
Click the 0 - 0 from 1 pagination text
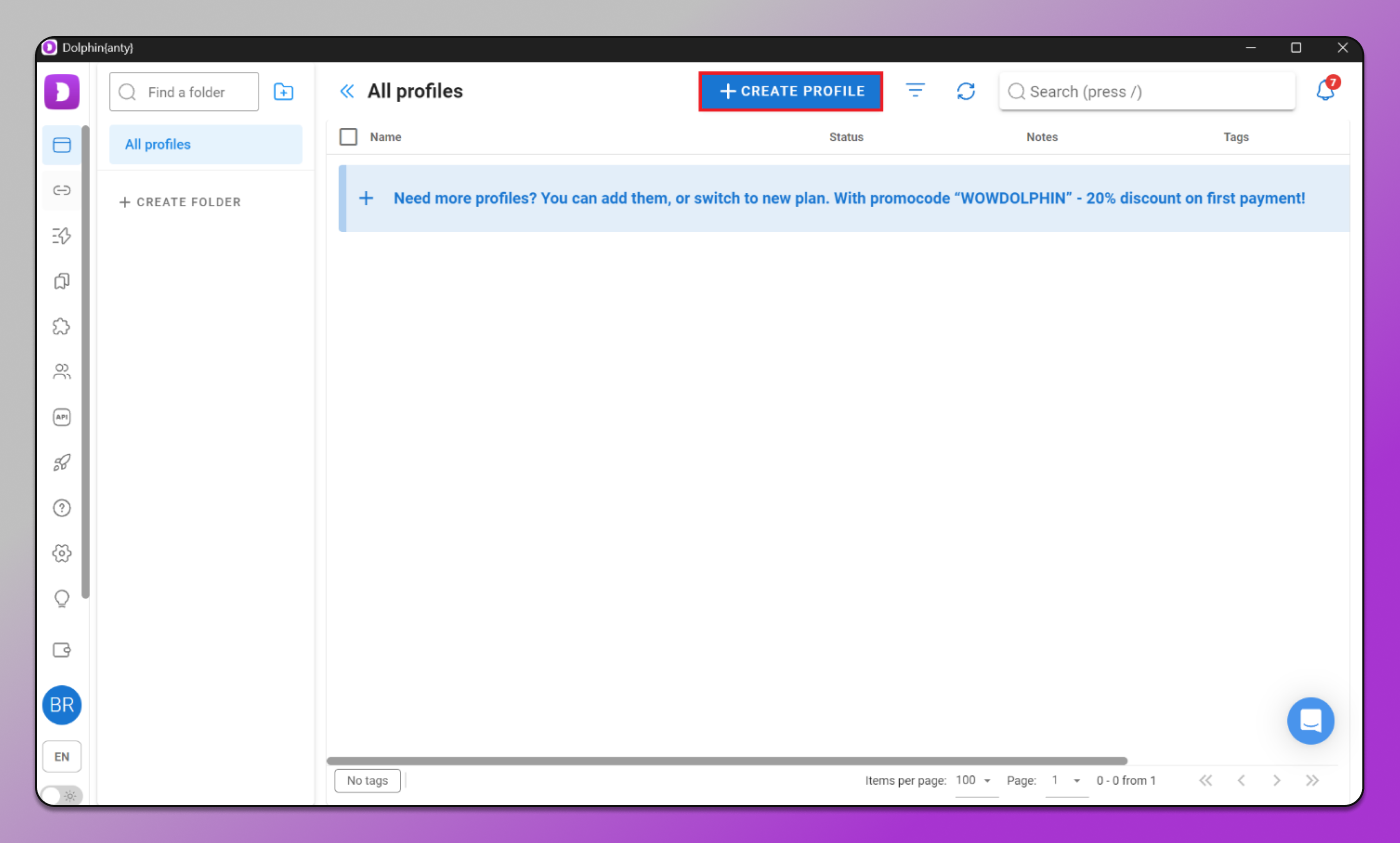point(1126,780)
